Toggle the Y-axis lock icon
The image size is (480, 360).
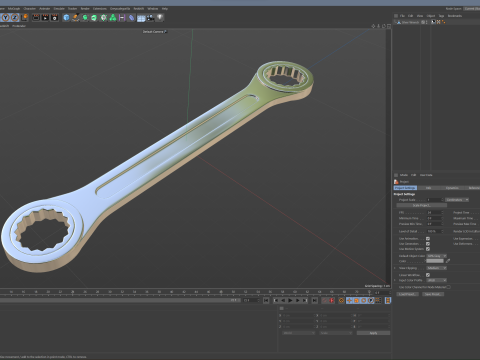(6, 17)
